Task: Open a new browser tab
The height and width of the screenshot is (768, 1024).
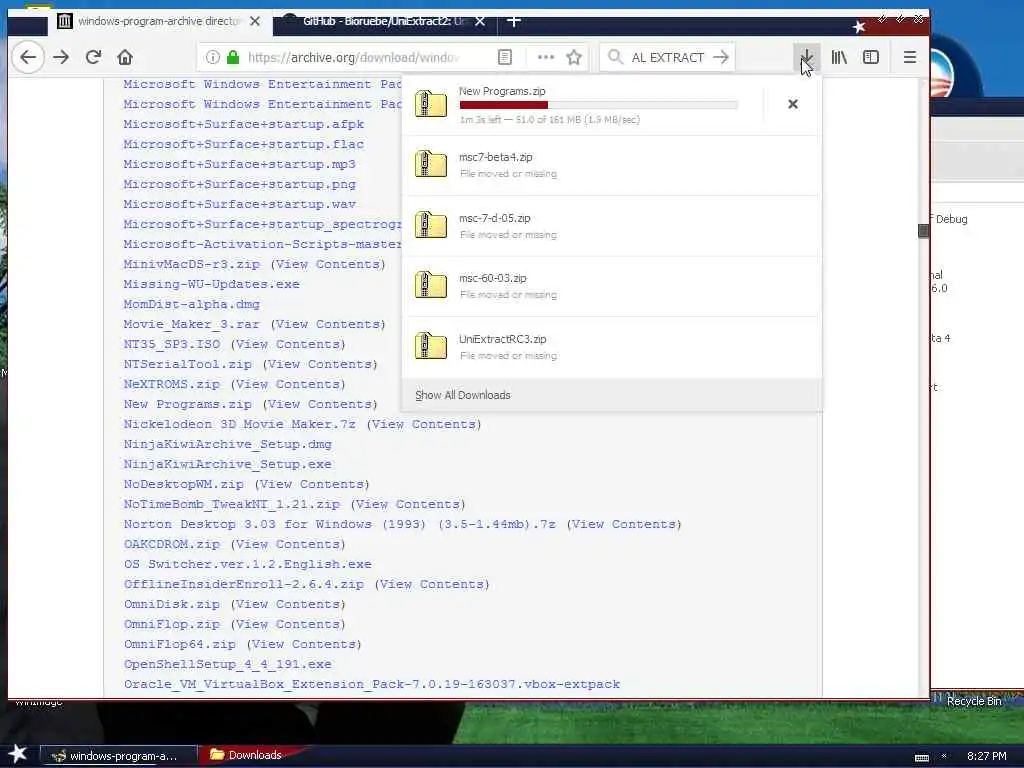Action: pyautogui.click(x=514, y=22)
